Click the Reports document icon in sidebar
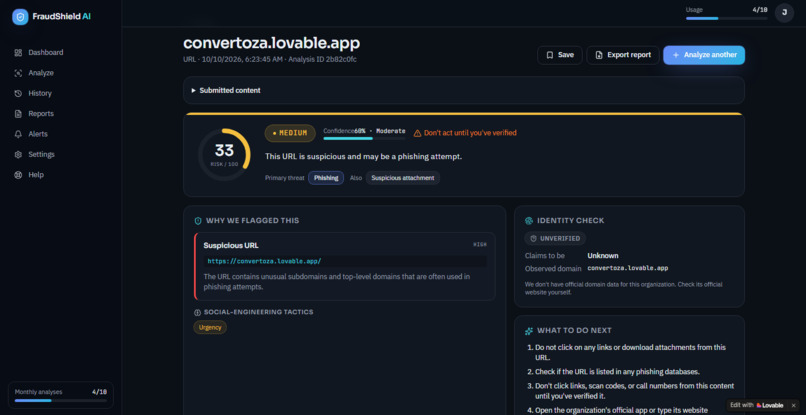The height and width of the screenshot is (415, 806). click(19, 114)
